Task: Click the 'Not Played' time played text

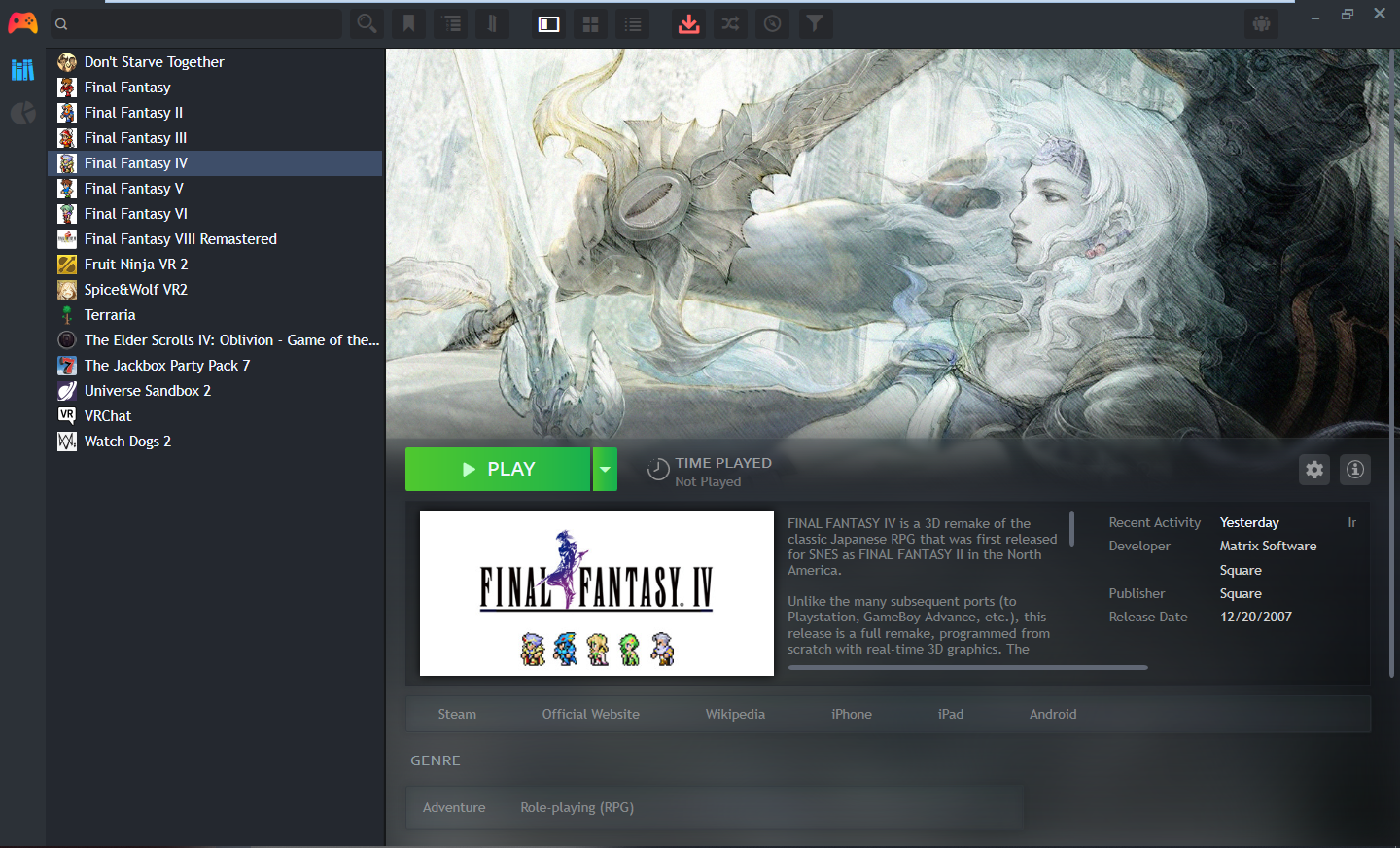Action: pyautogui.click(x=708, y=482)
